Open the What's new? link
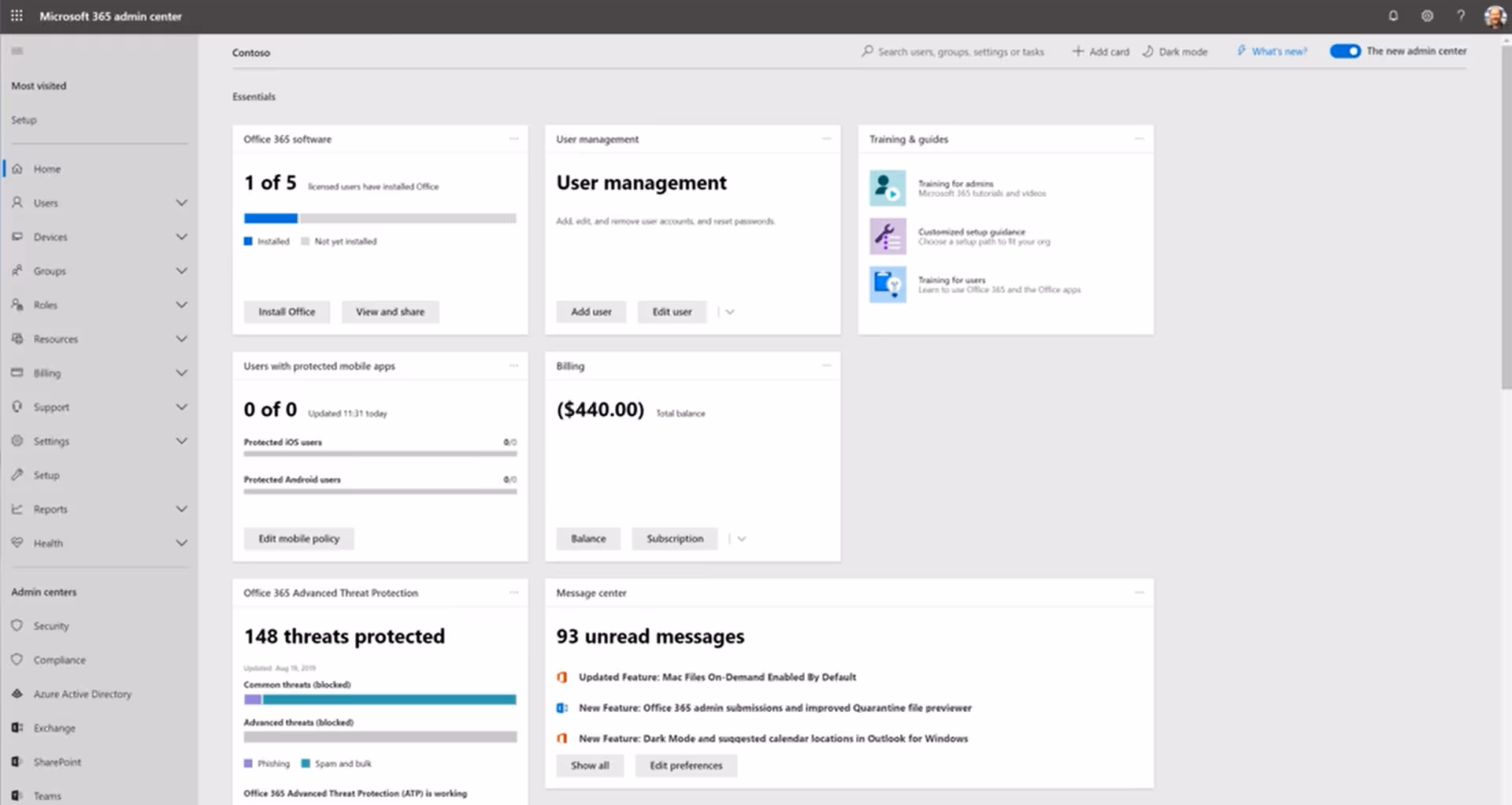Viewport: 1512px width, 805px height. [1272, 51]
